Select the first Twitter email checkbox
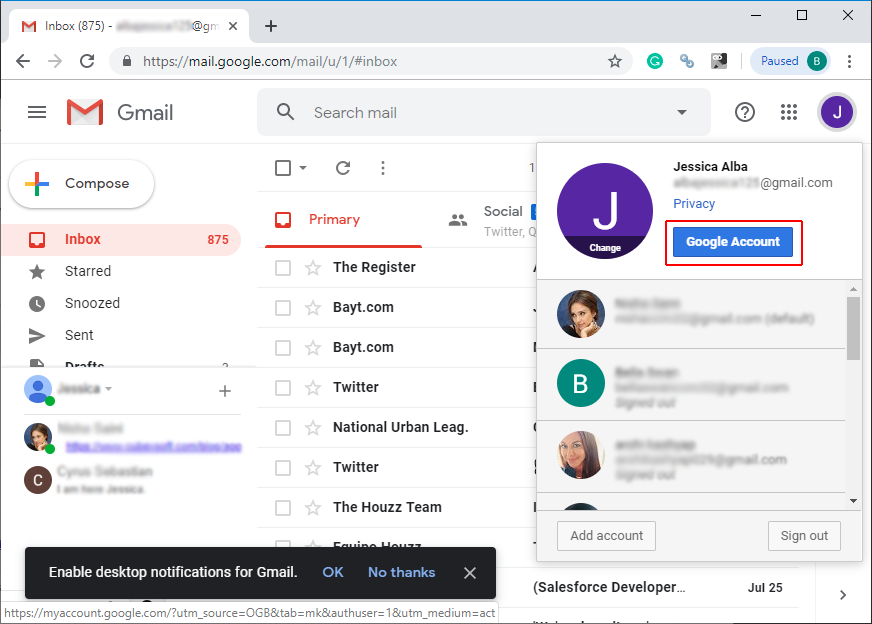The height and width of the screenshot is (624, 872). pos(283,388)
